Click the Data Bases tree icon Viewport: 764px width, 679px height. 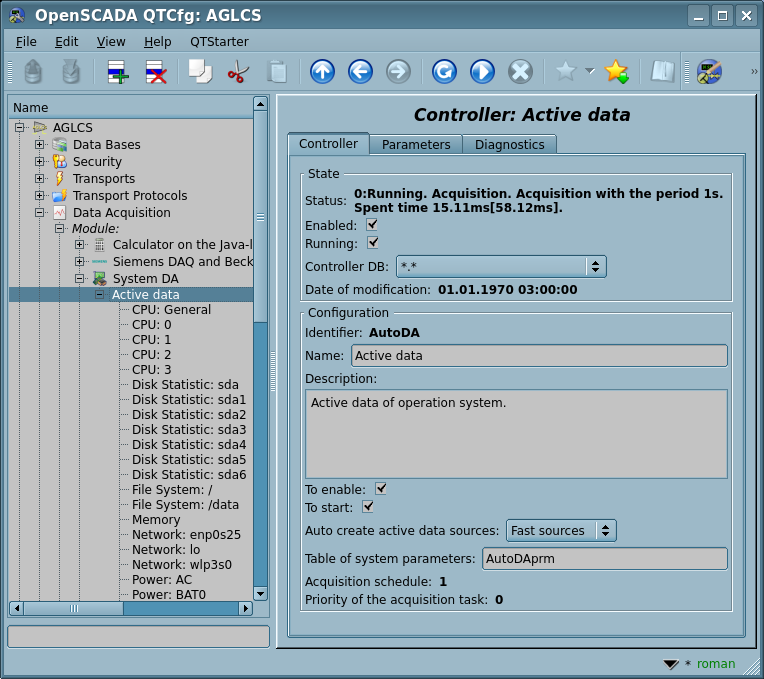59,145
